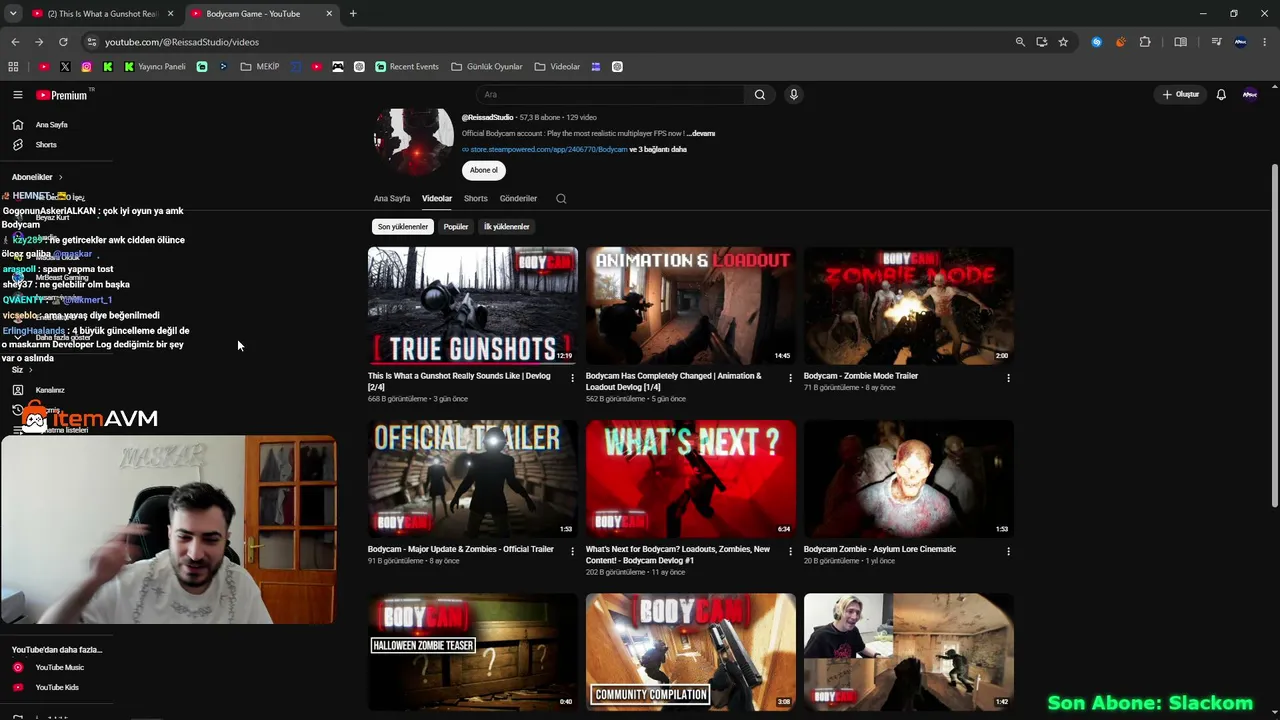Open options for True Gunshots devlog video
1280x720 pixels.
click(572, 378)
